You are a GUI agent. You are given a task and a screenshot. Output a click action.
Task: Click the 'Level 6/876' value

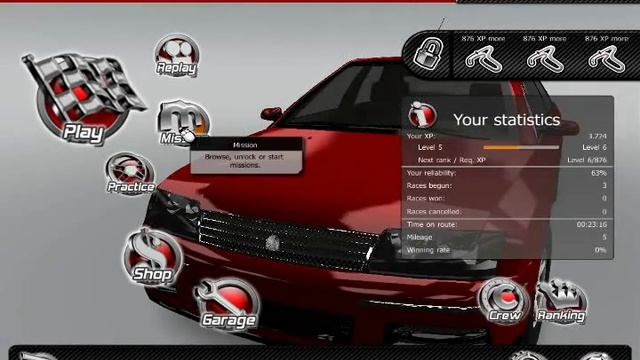point(587,160)
